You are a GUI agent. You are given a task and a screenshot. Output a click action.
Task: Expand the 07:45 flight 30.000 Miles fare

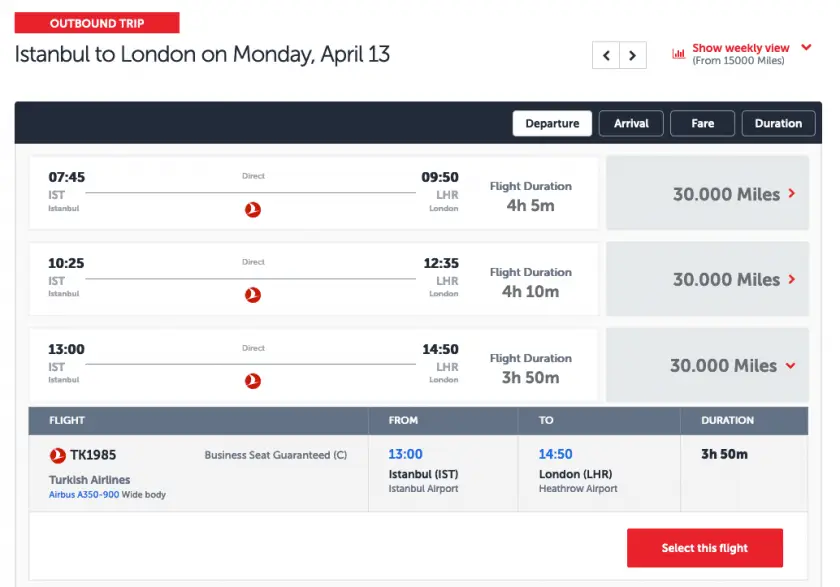click(x=708, y=194)
